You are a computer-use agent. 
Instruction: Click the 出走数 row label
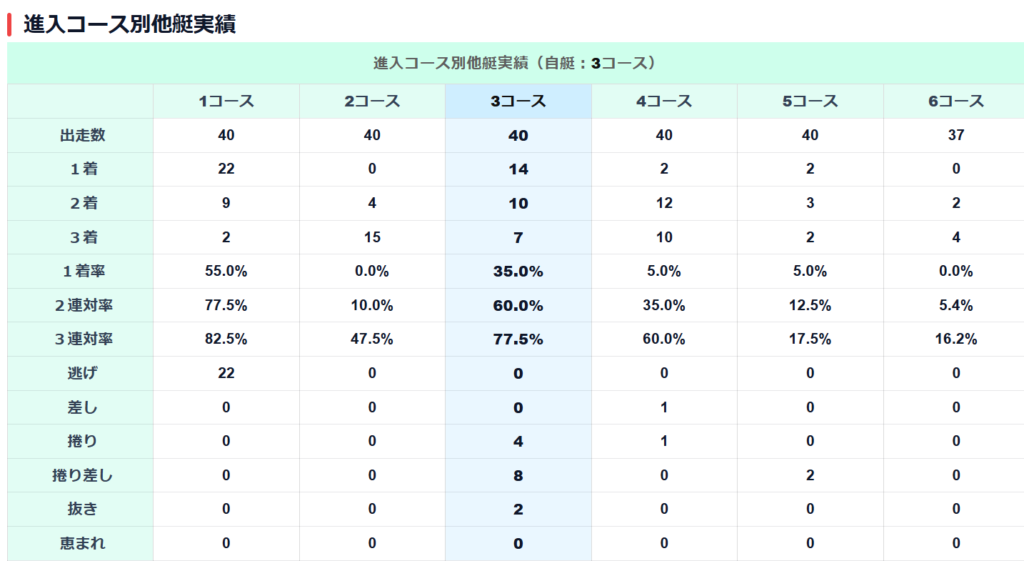tap(81, 135)
